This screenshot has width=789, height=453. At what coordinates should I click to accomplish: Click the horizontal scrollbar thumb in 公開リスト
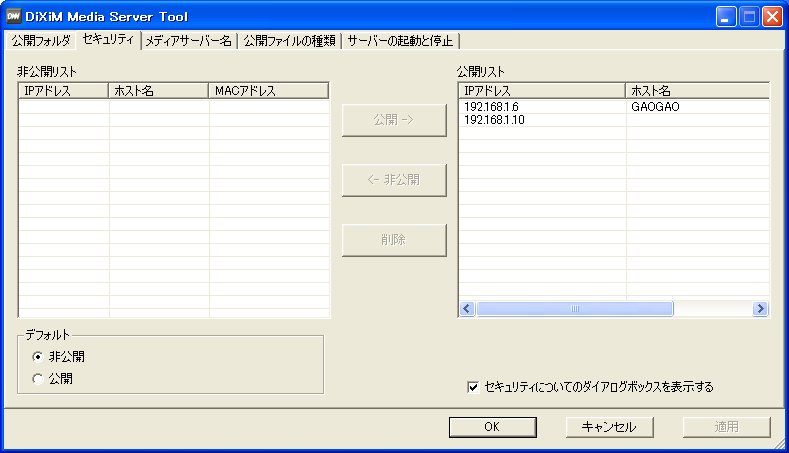click(x=575, y=309)
